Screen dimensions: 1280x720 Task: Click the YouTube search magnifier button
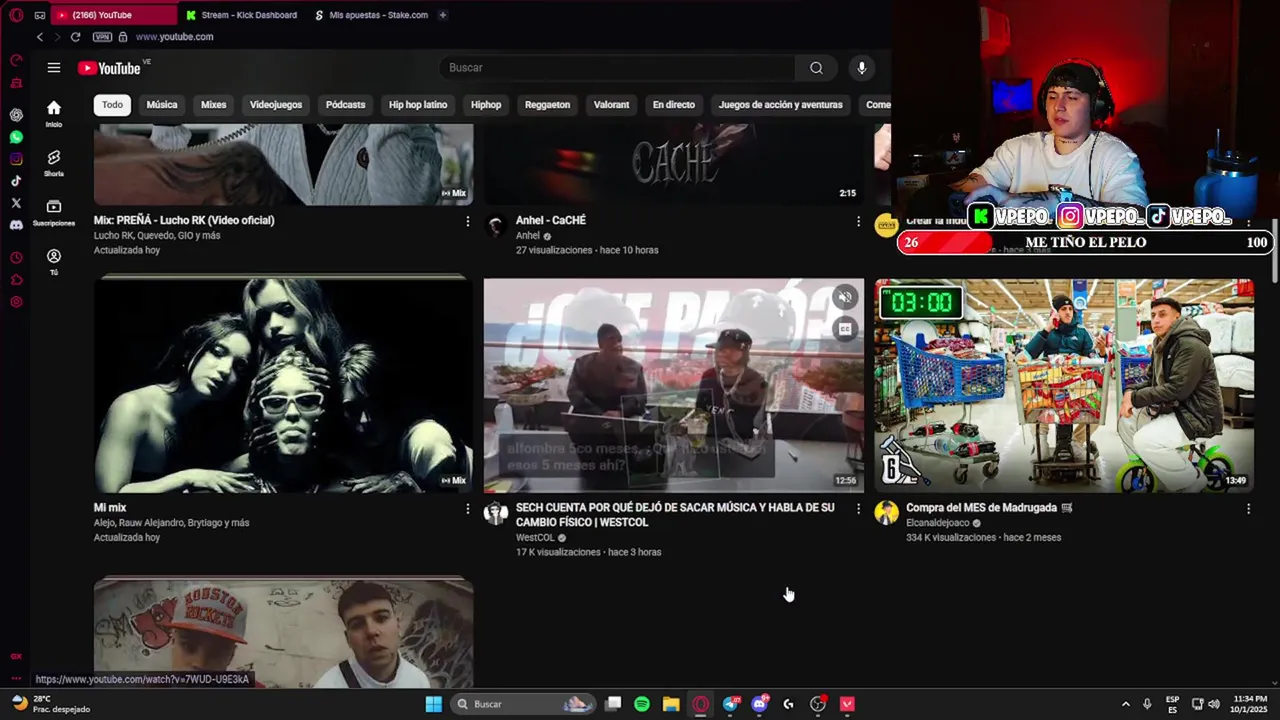point(816,68)
